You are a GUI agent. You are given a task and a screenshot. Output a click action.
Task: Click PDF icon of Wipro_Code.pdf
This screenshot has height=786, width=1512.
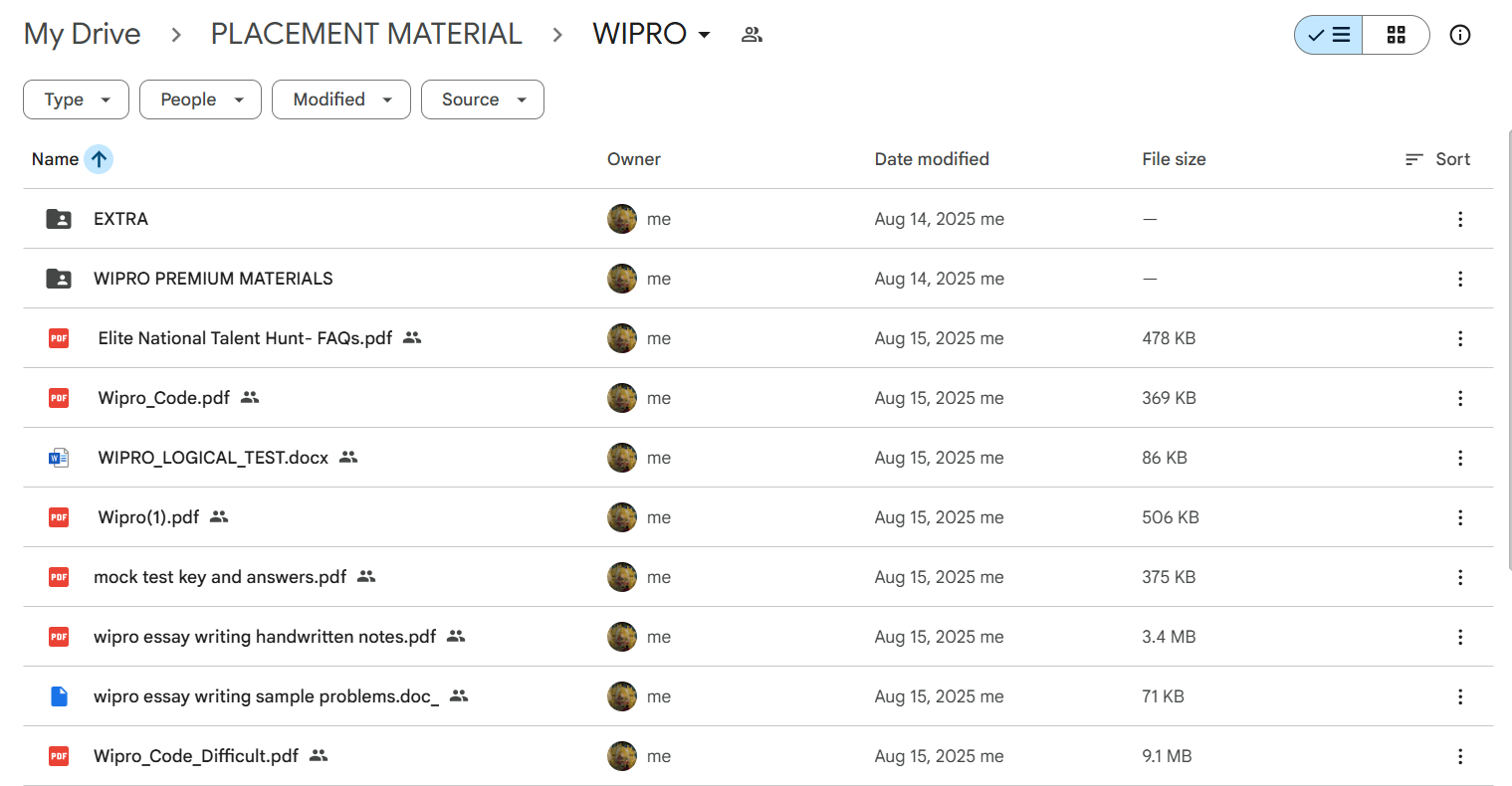59,398
